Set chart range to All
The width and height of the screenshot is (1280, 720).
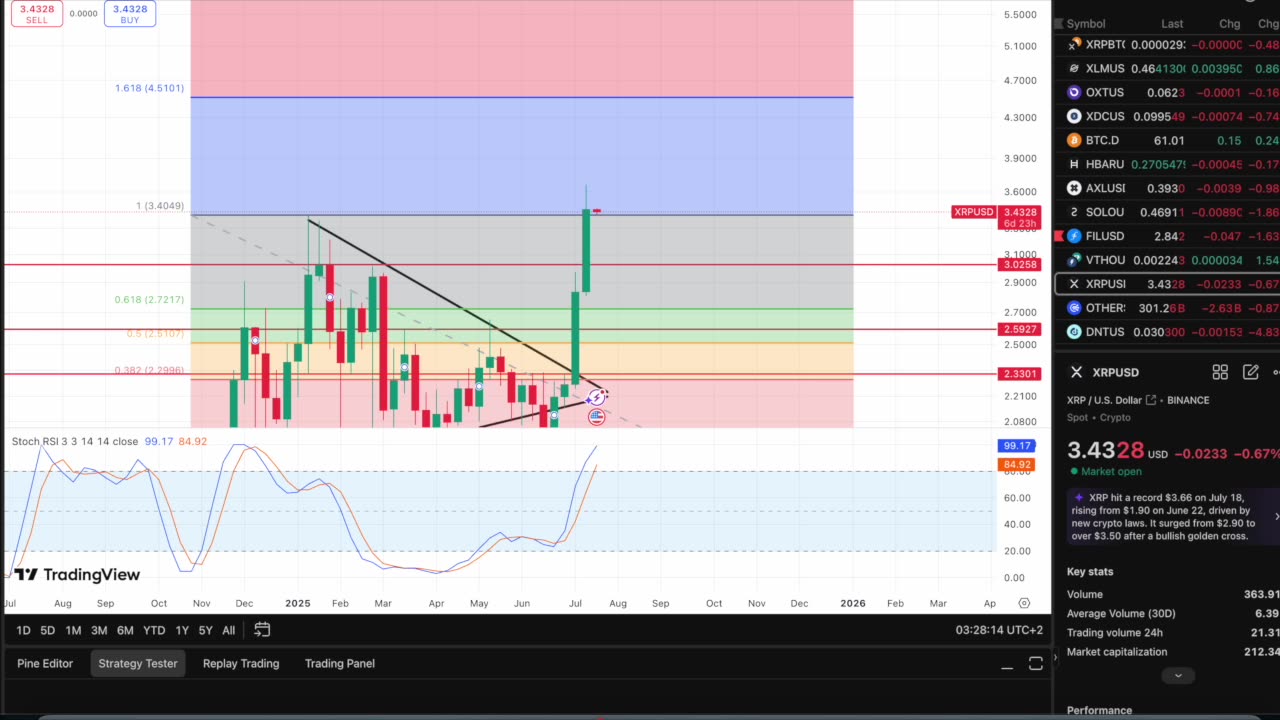click(x=228, y=630)
